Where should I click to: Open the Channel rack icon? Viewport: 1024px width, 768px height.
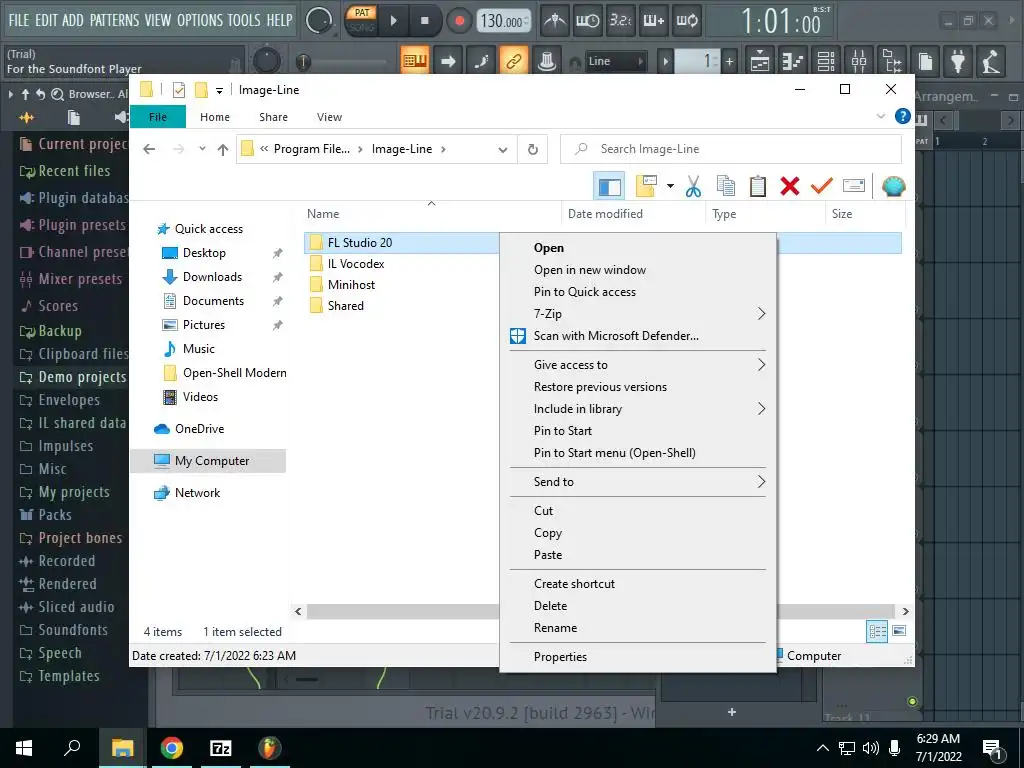click(x=826, y=61)
